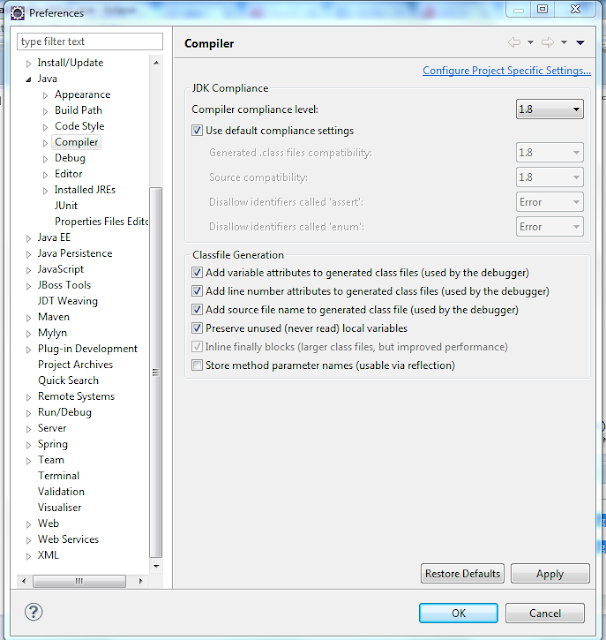Select Team preferences item
606x640 pixels.
click(x=51, y=460)
